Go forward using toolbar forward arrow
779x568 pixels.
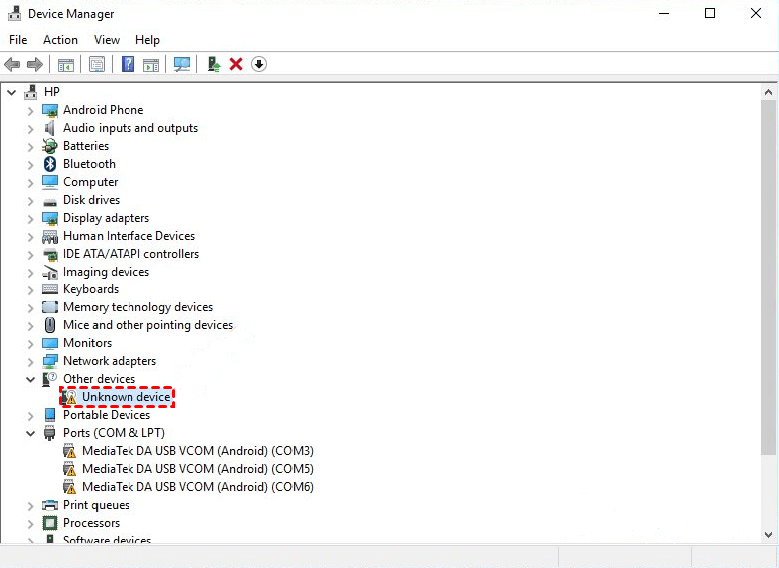coord(35,64)
